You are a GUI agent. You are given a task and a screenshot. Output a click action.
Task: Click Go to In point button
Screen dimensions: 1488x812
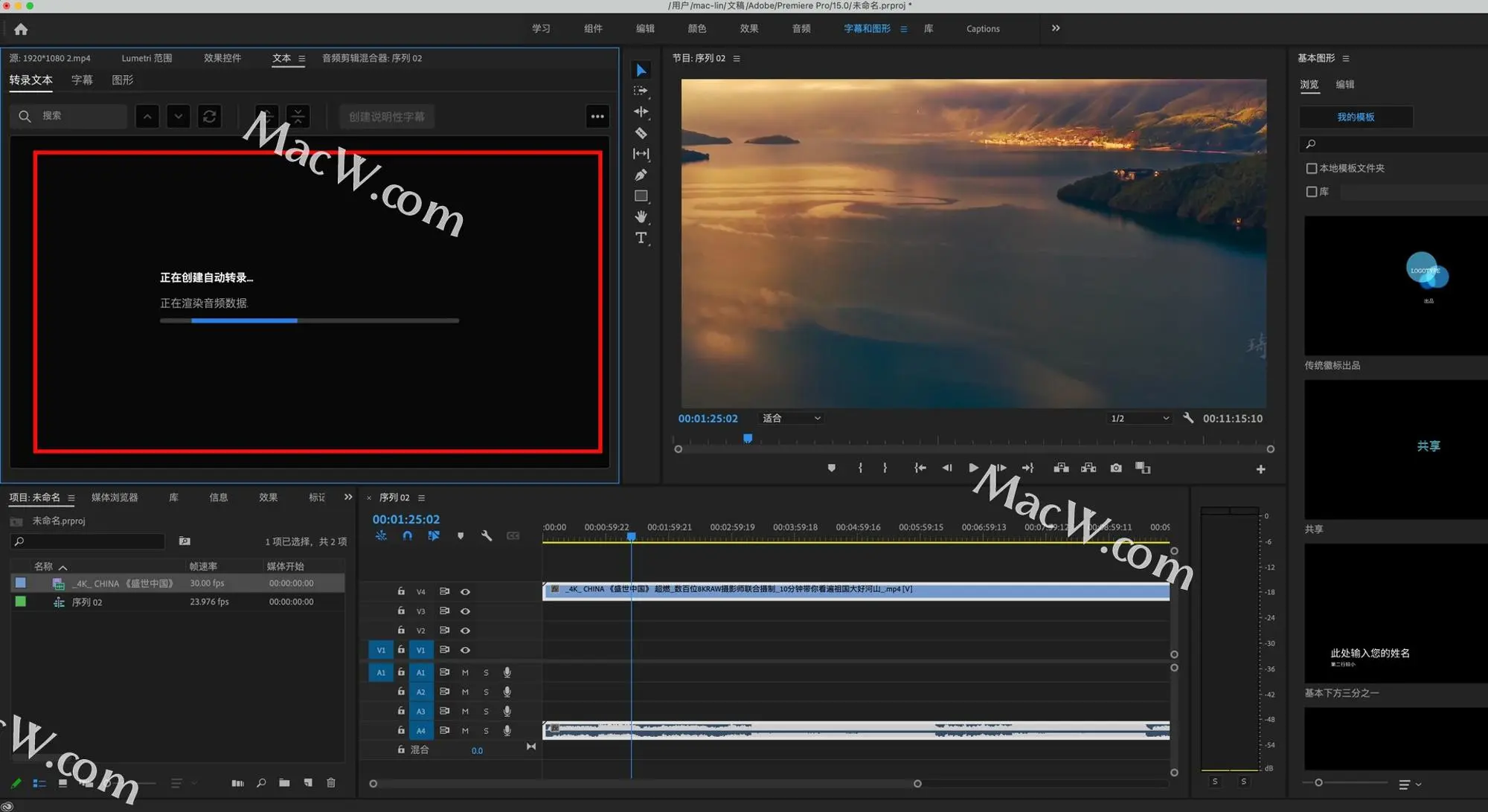tap(920, 468)
